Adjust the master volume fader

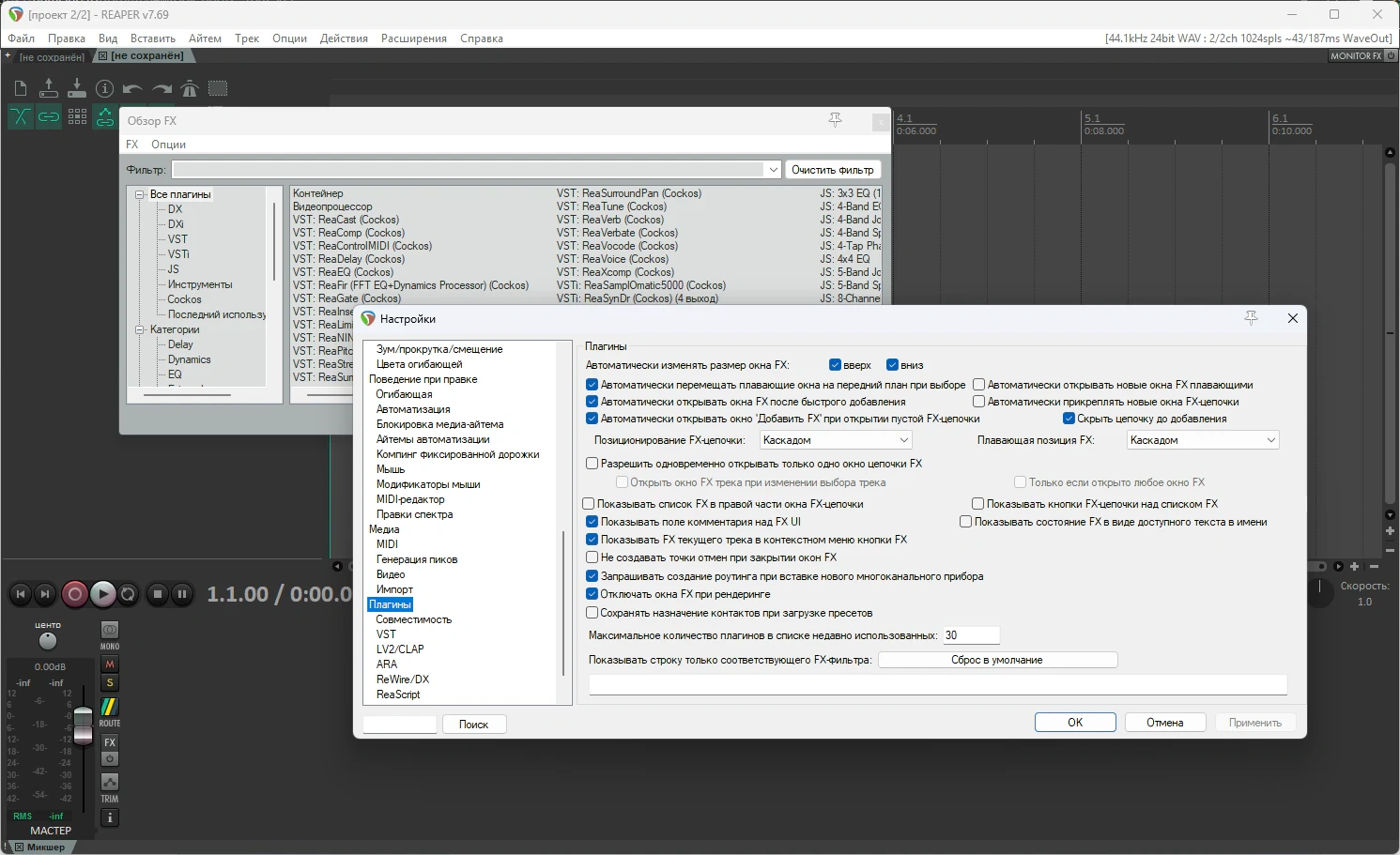pyautogui.click(x=83, y=723)
